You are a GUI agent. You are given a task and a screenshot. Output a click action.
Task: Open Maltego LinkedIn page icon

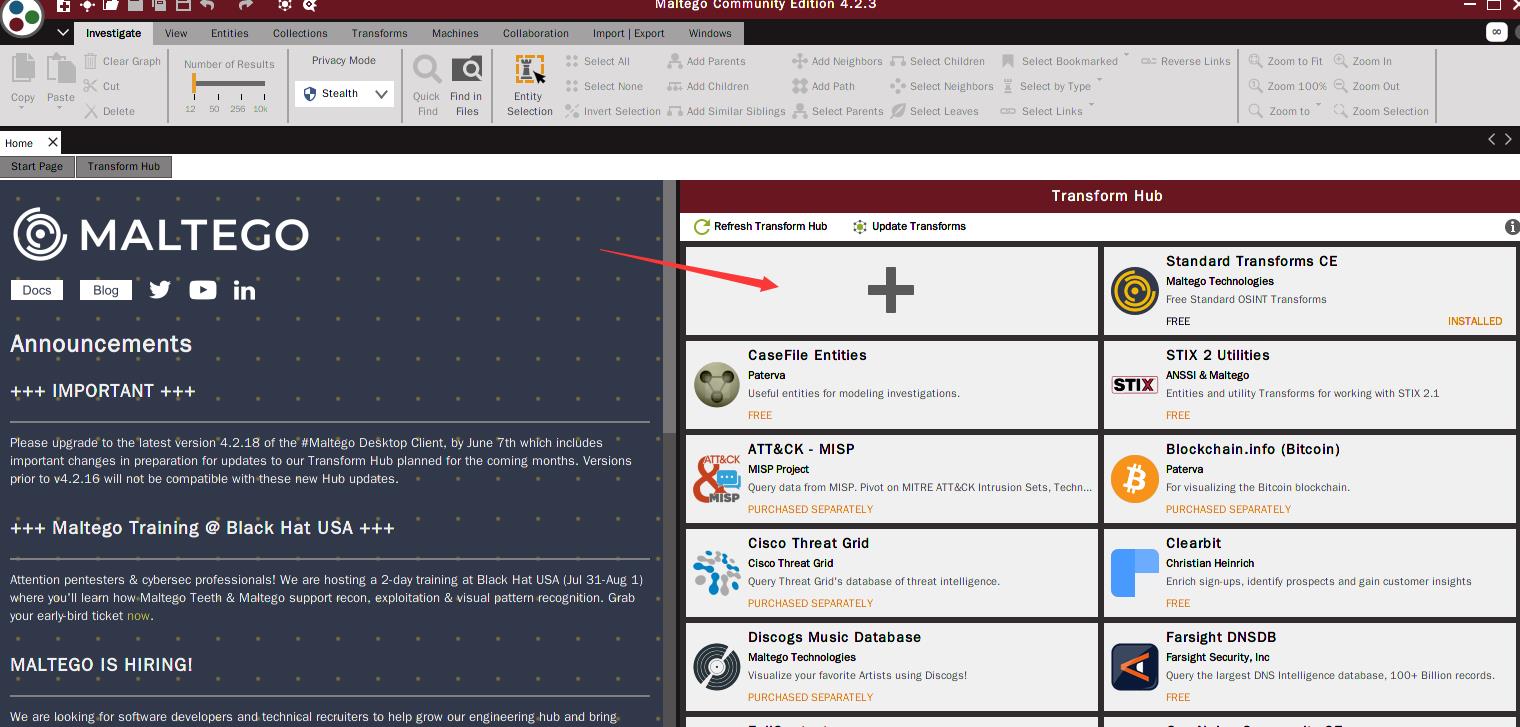tap(244, 290)
